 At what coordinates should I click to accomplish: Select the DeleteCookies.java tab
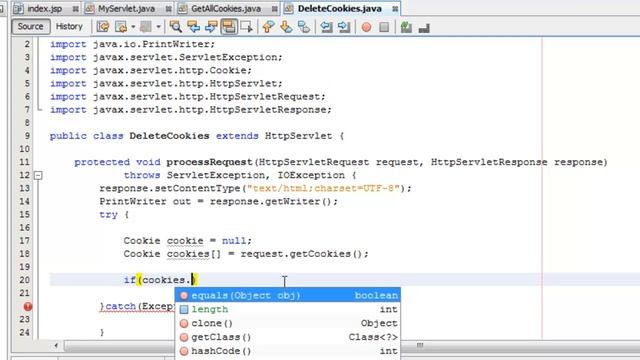tap(340, 9)
